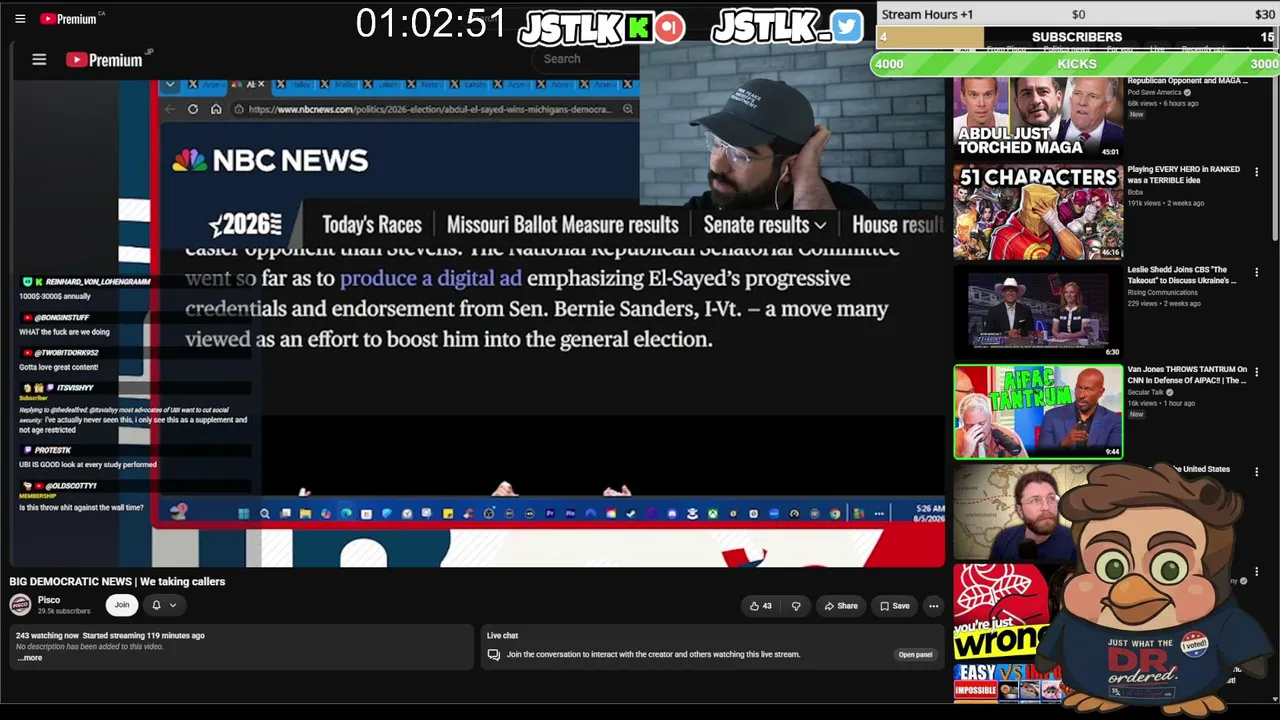The image size is (1280, 720).
Task: Select Today's Races in the NBC nav
Action: tap(372, 225)
